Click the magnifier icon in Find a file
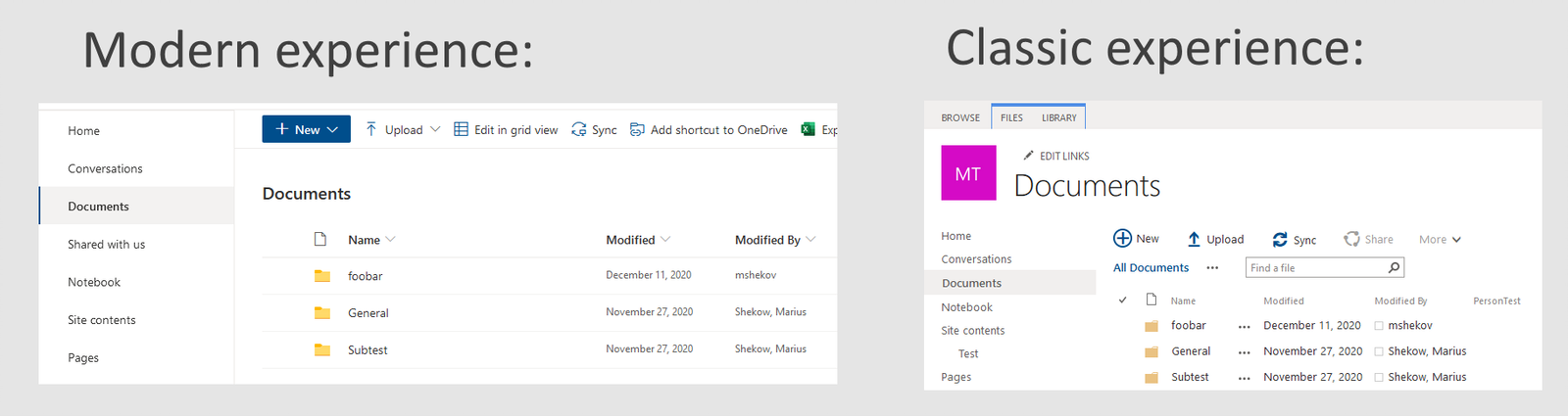The width and height of the screenshot is (1568, 416). coord(1394,267)
